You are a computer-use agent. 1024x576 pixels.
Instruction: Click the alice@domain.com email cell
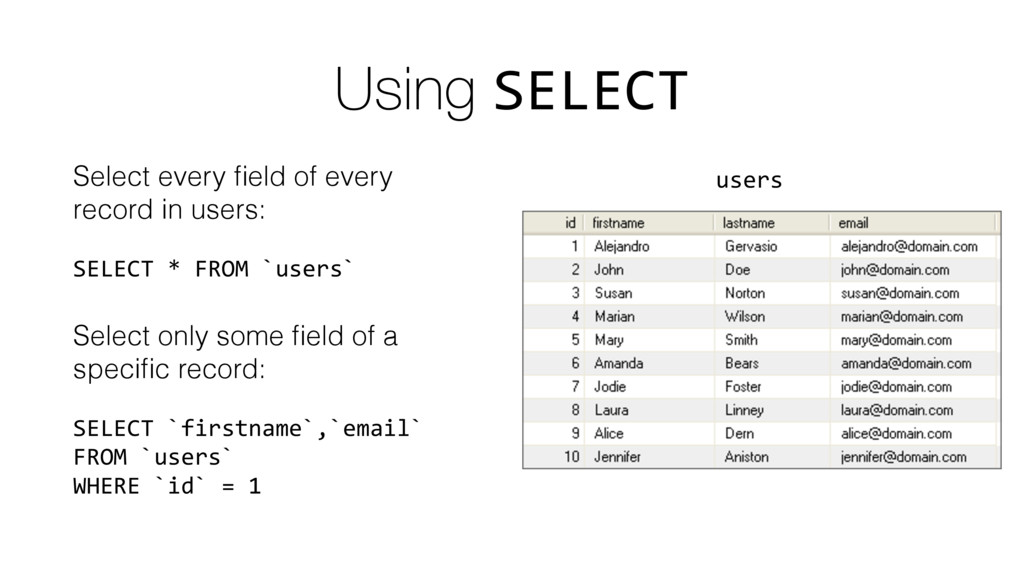(x=913, y=434)
